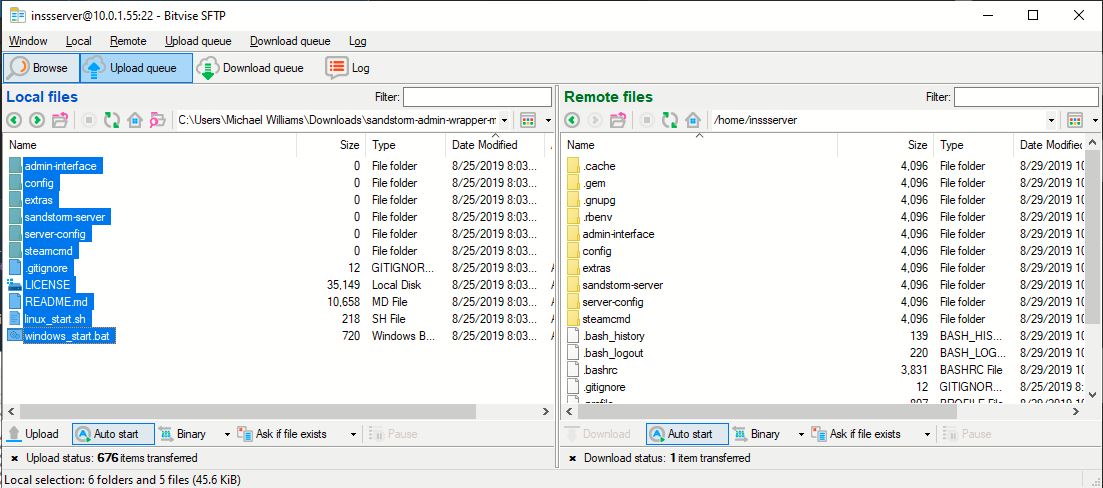Open upload Binary transfer mode dropdown
This screenshot has width=1103, height=488.
227,435
